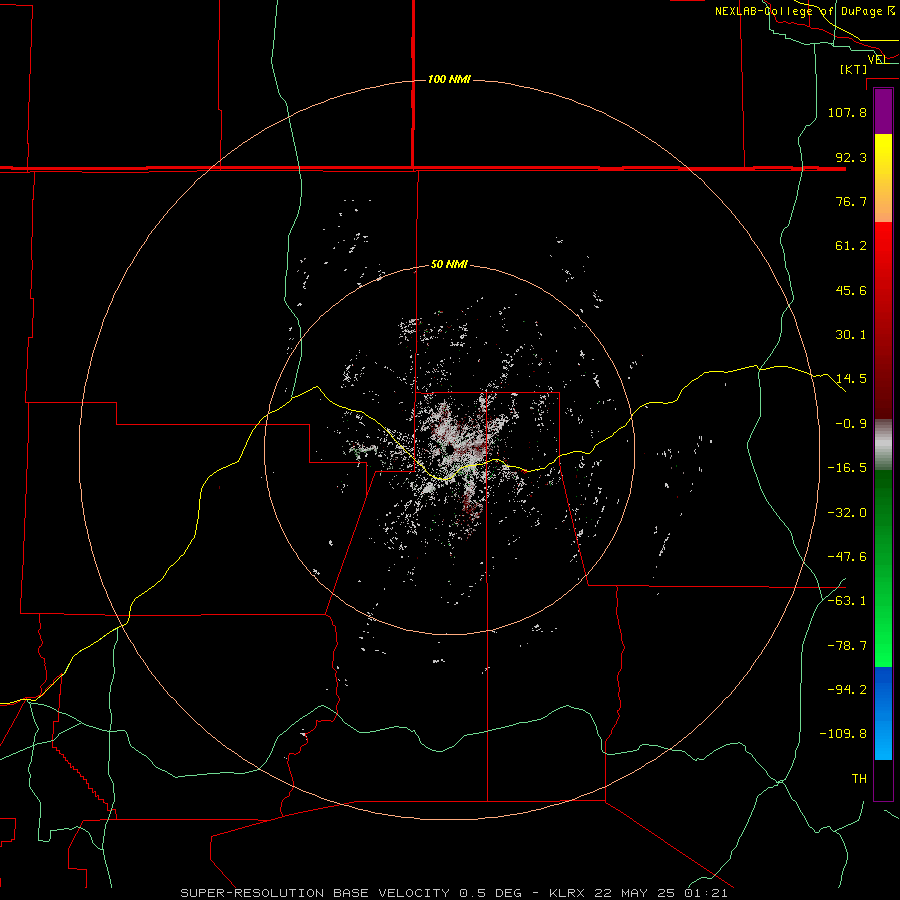Click the product caption SUPER-RESOLUTION BASE VELOCITY

[315, 893]
